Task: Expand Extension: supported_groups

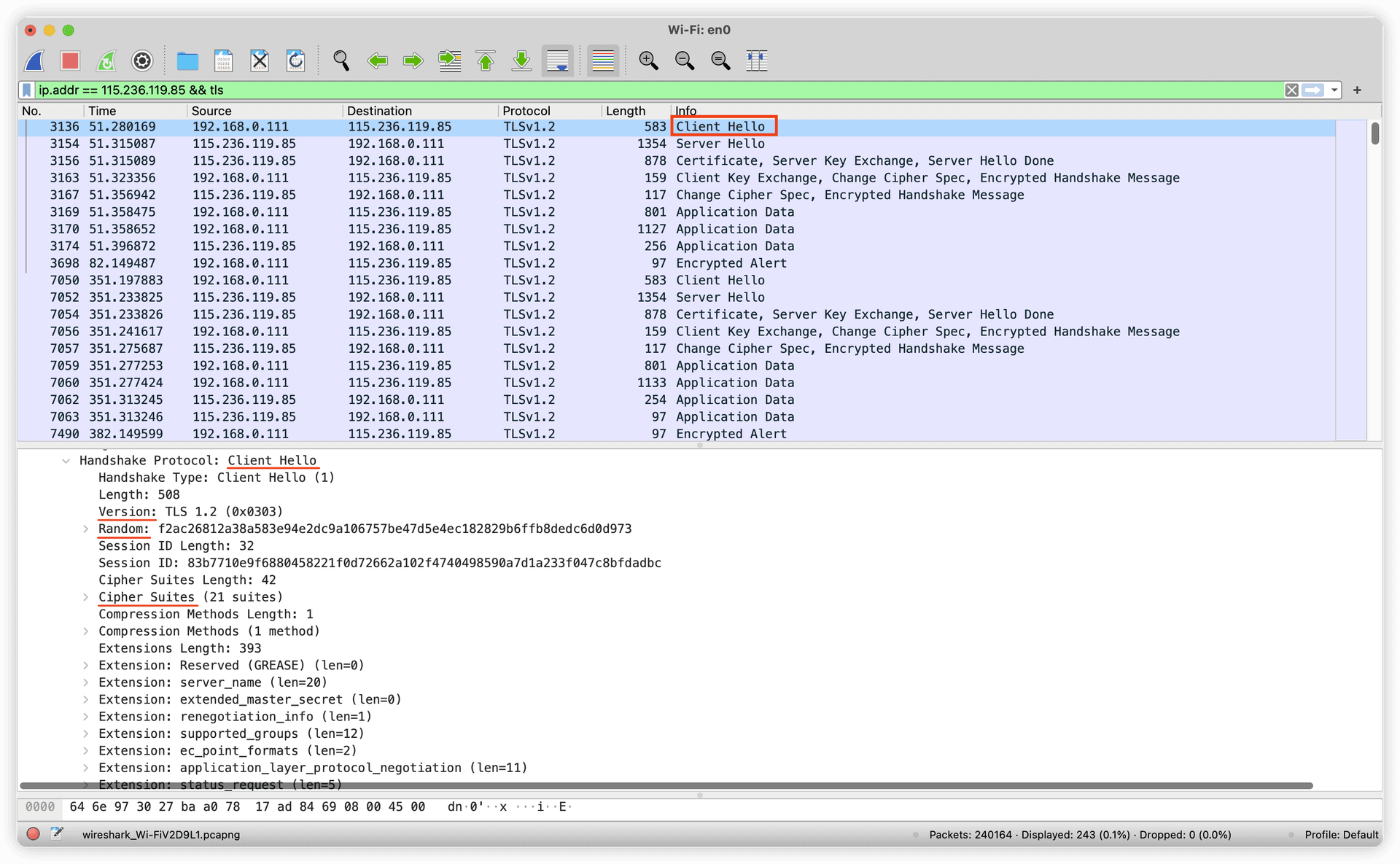Action: click(x=85, y=733)
